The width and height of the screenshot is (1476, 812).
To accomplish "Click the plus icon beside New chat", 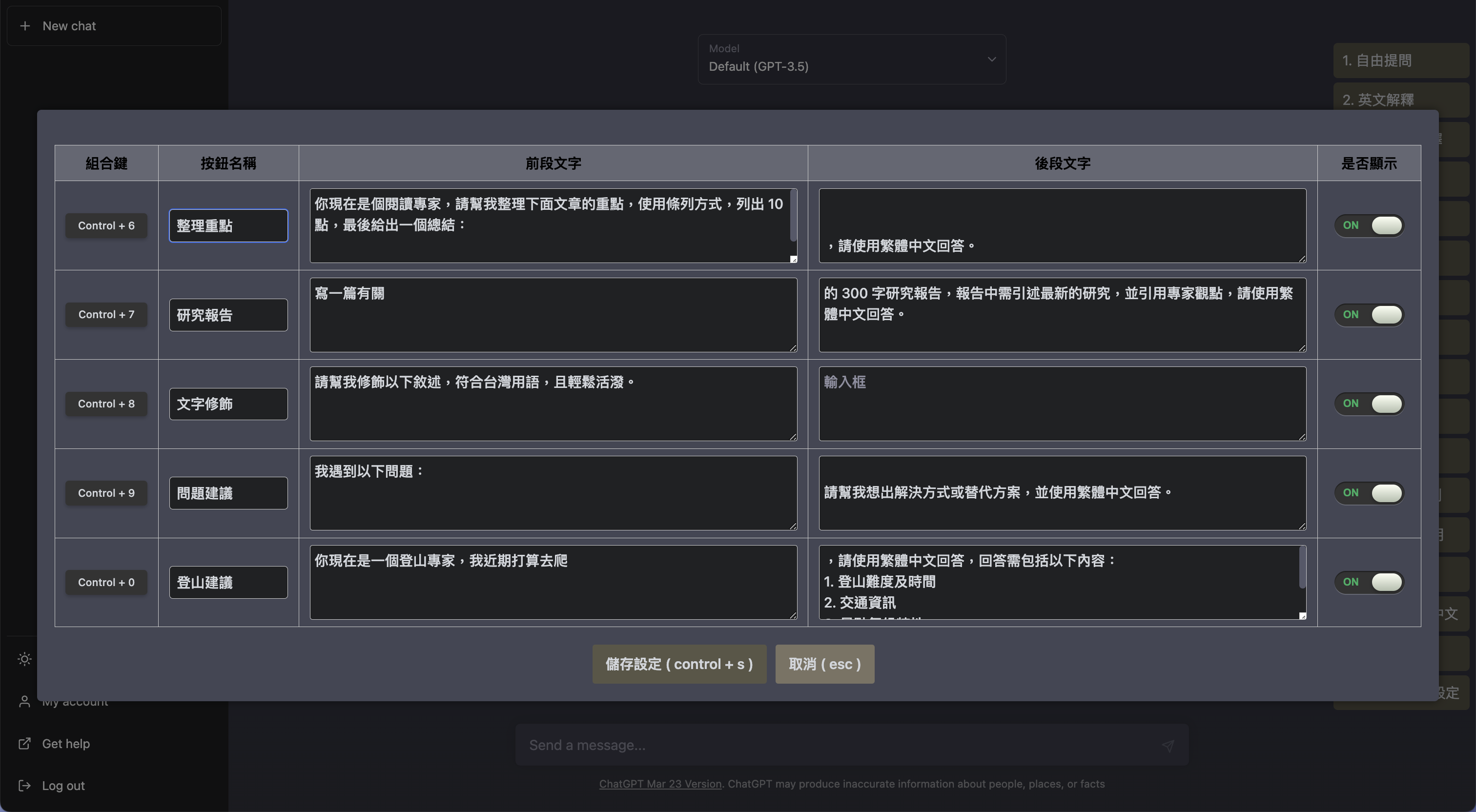I will coord(24,26).
